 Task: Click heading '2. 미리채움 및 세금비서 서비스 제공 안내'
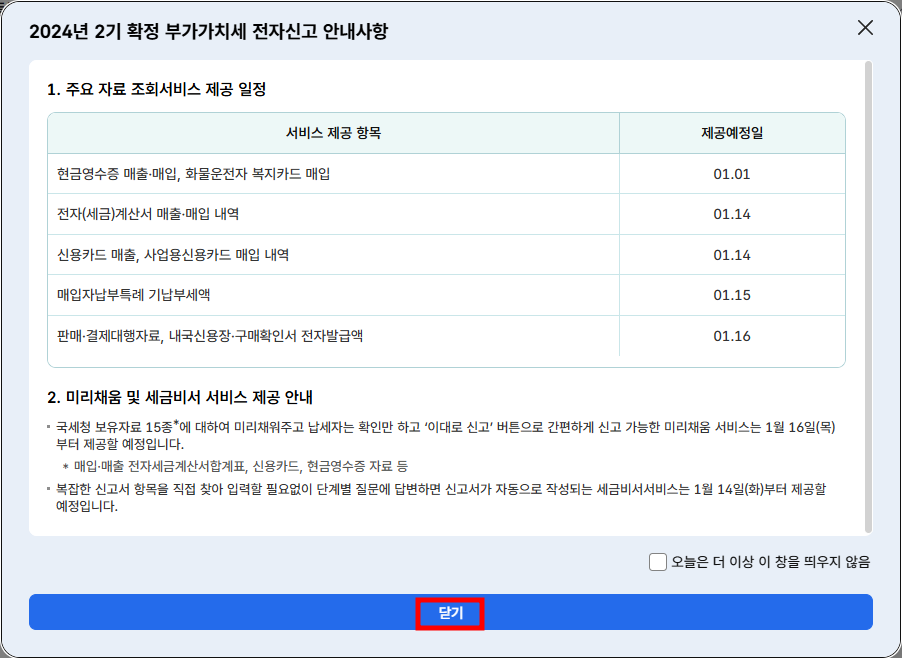180,397
